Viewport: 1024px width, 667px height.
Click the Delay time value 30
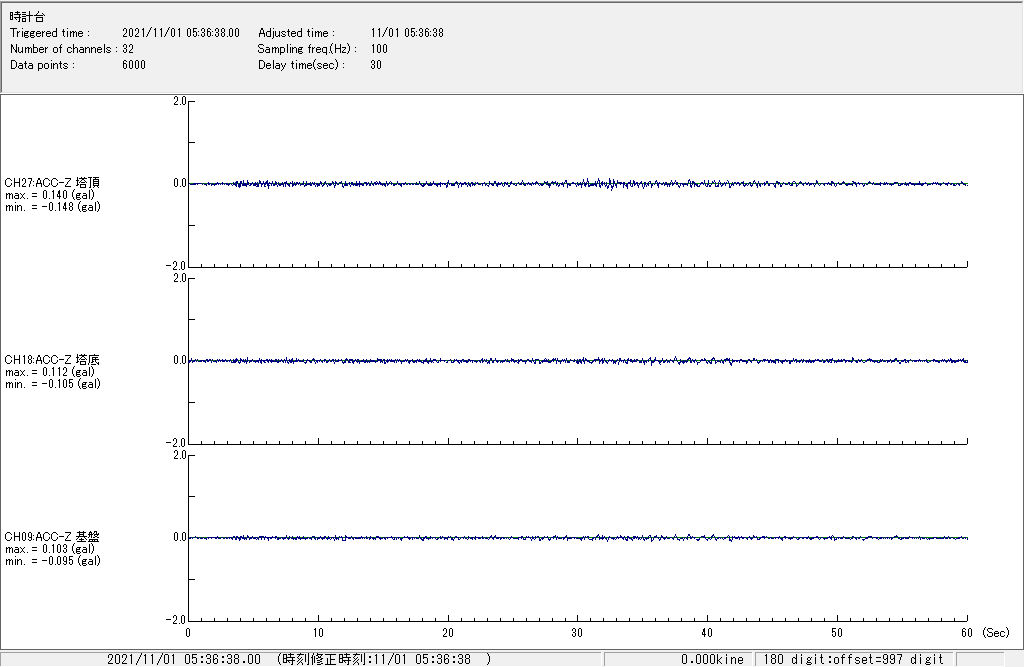376,65
